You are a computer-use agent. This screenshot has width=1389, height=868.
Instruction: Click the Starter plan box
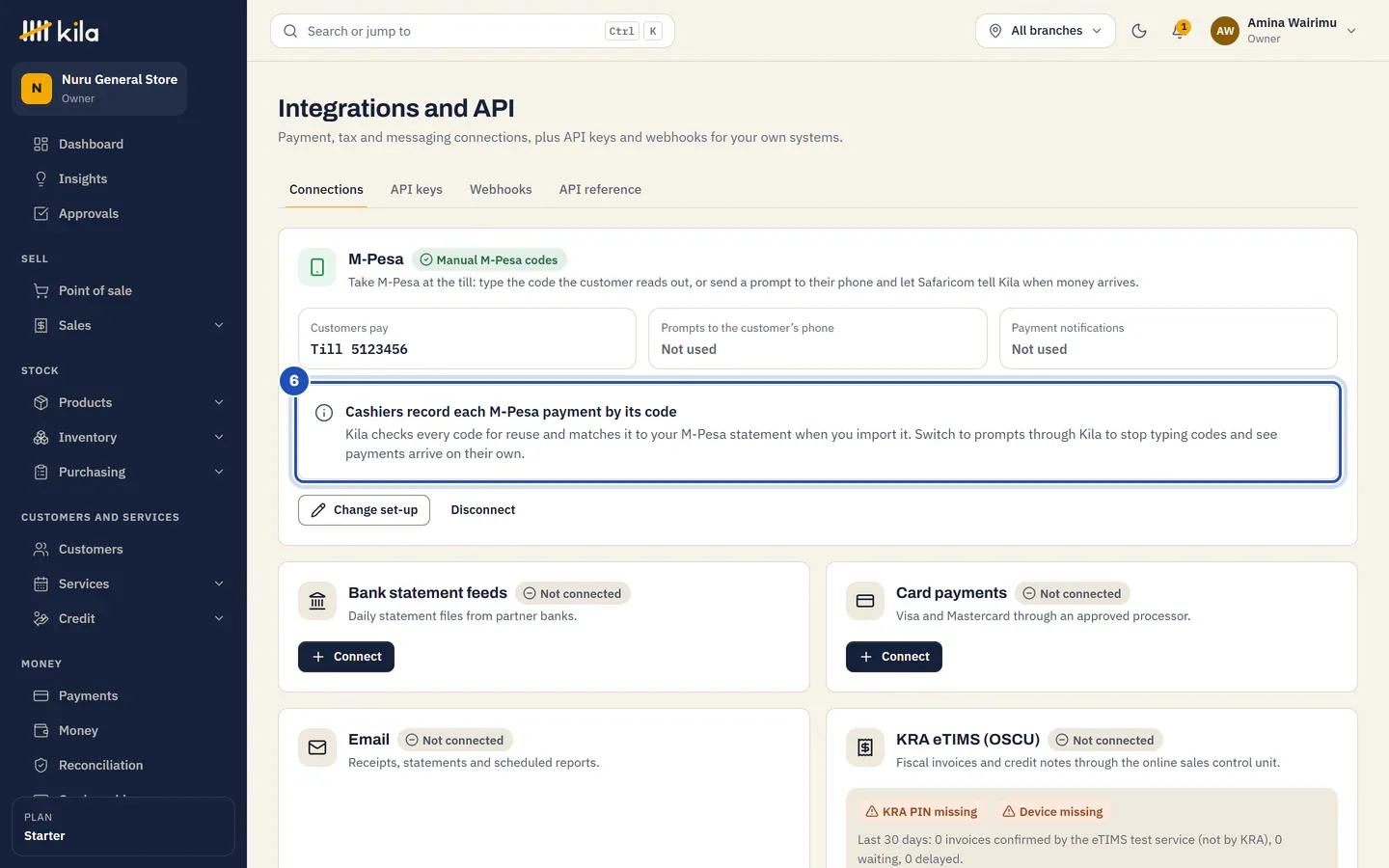(x=123, y=827)
